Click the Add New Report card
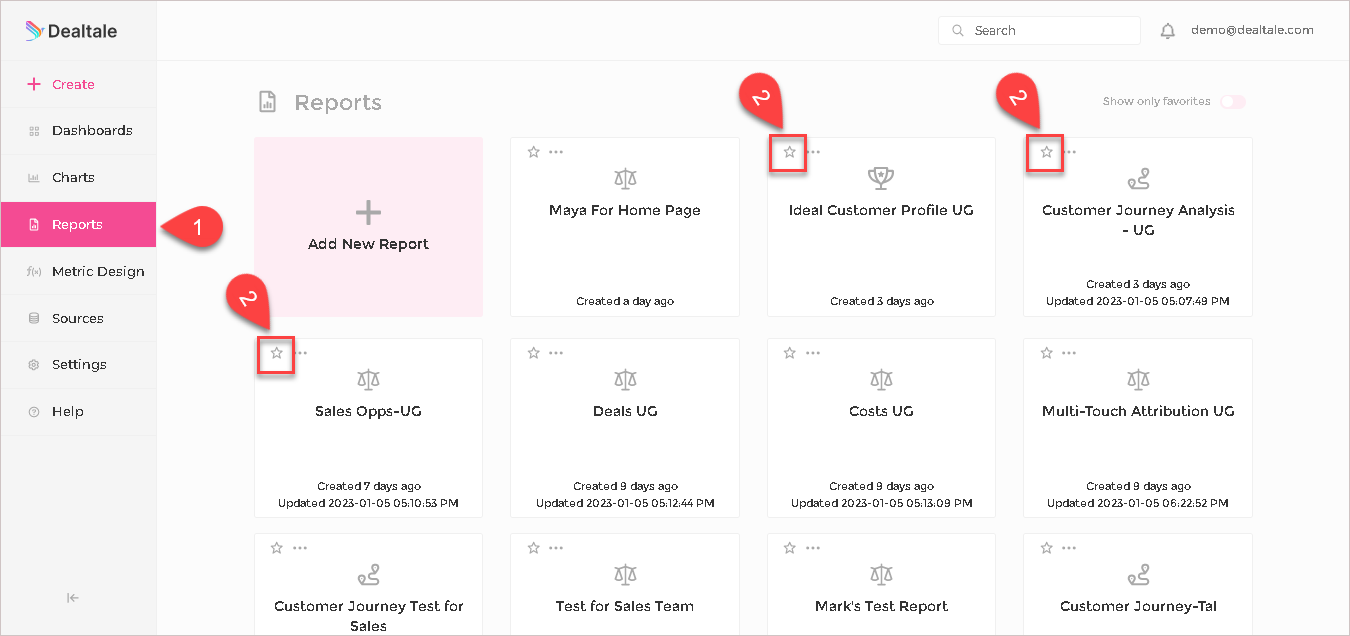This screenshot has width=1350, height=636. point(369,227)
